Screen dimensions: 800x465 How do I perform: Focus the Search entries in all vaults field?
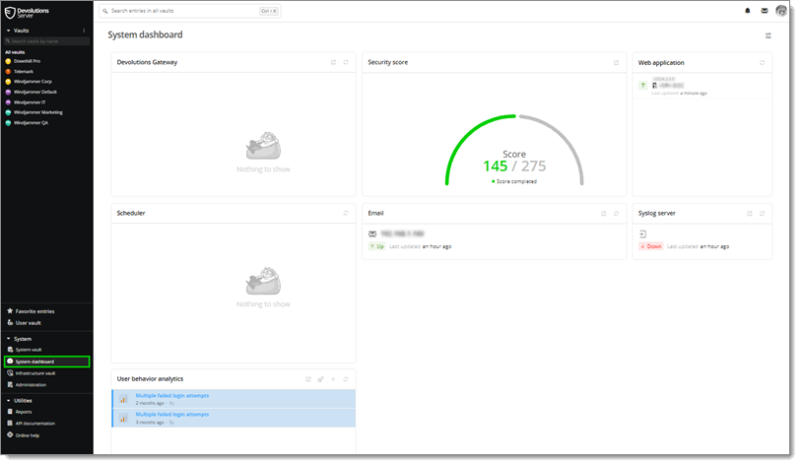coord(190,11)
